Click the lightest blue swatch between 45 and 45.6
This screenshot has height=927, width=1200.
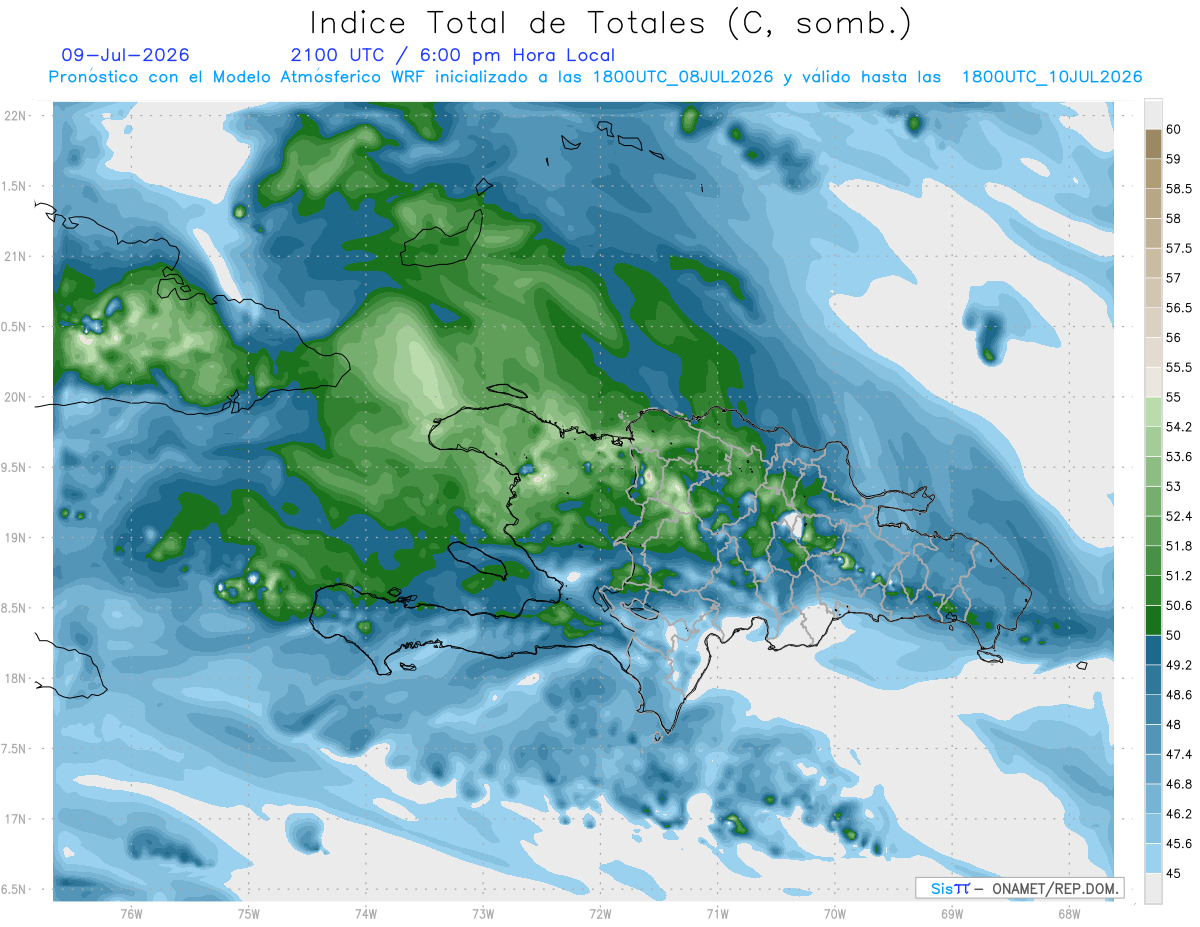tap(1153, 858)
